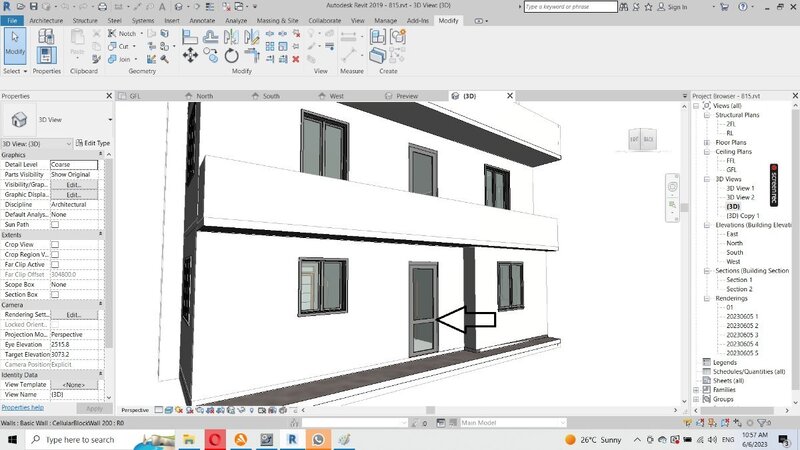
Task: Enable the Section Box checkbox
Action: click(55, 294)
